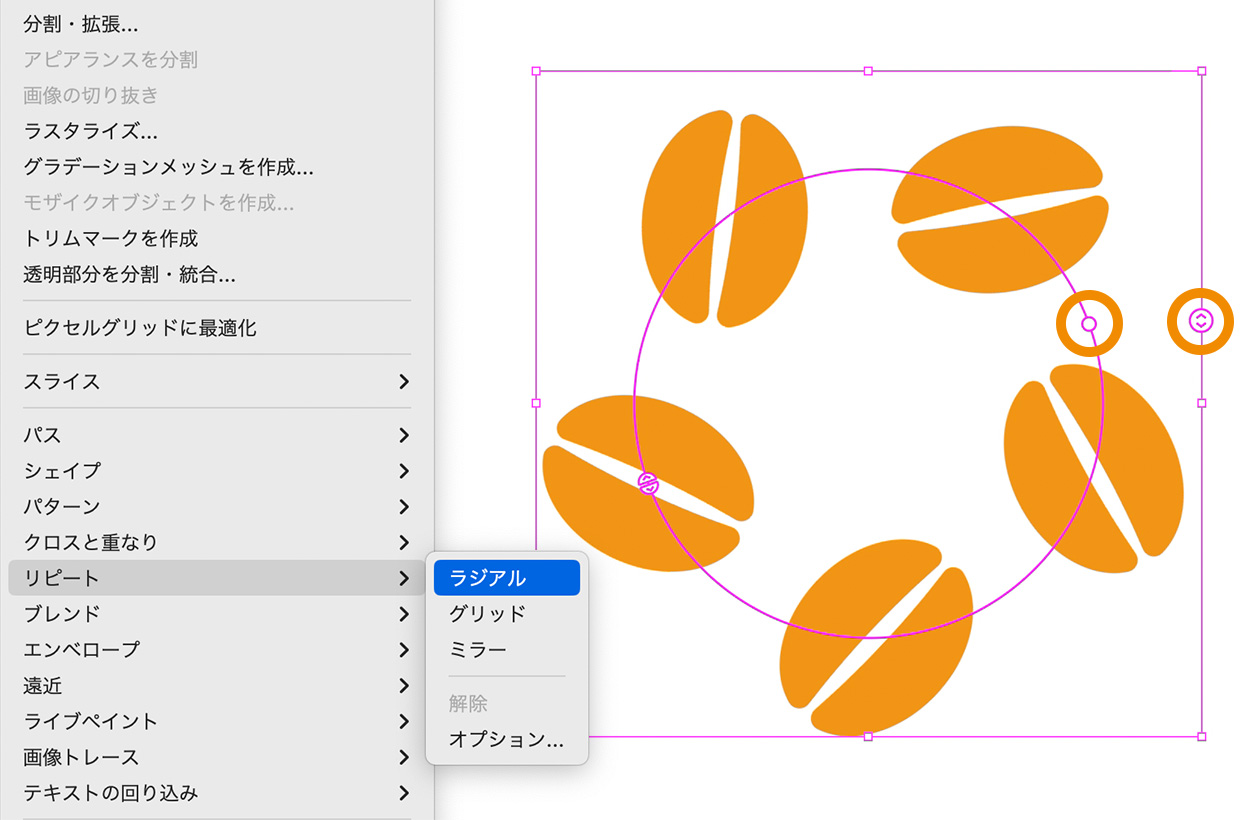The width and height of the screenshot is (1240, 820).
Task: Select ラジアル from the repeat submenu
Action: pos(507,578)
